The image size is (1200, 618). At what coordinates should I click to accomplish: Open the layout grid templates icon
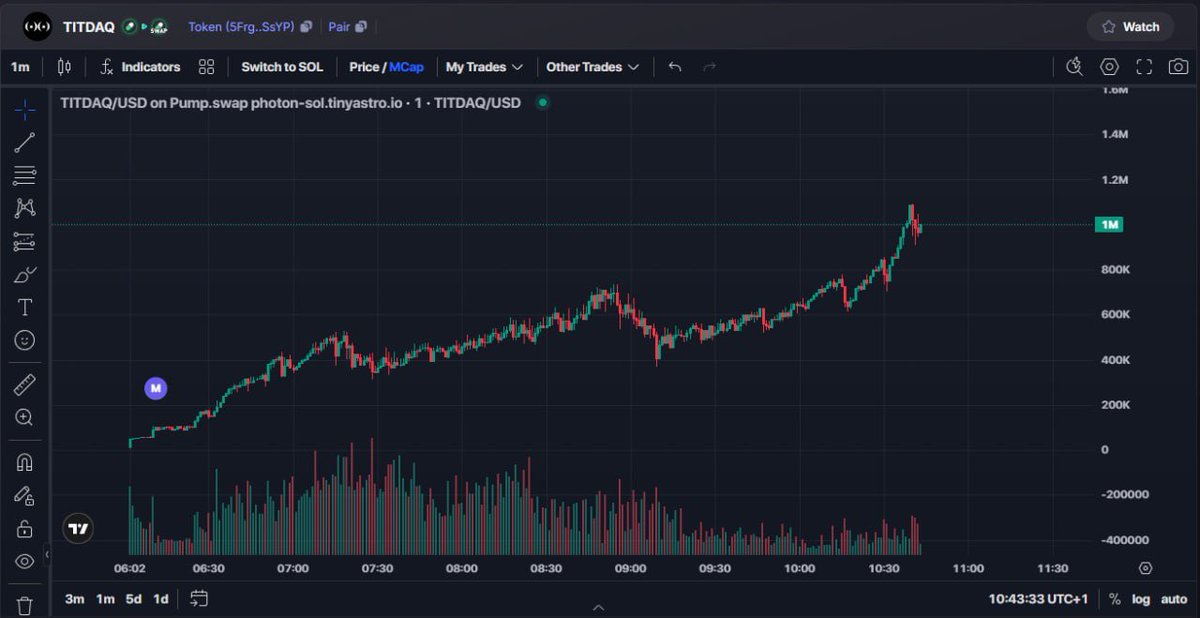207,67
